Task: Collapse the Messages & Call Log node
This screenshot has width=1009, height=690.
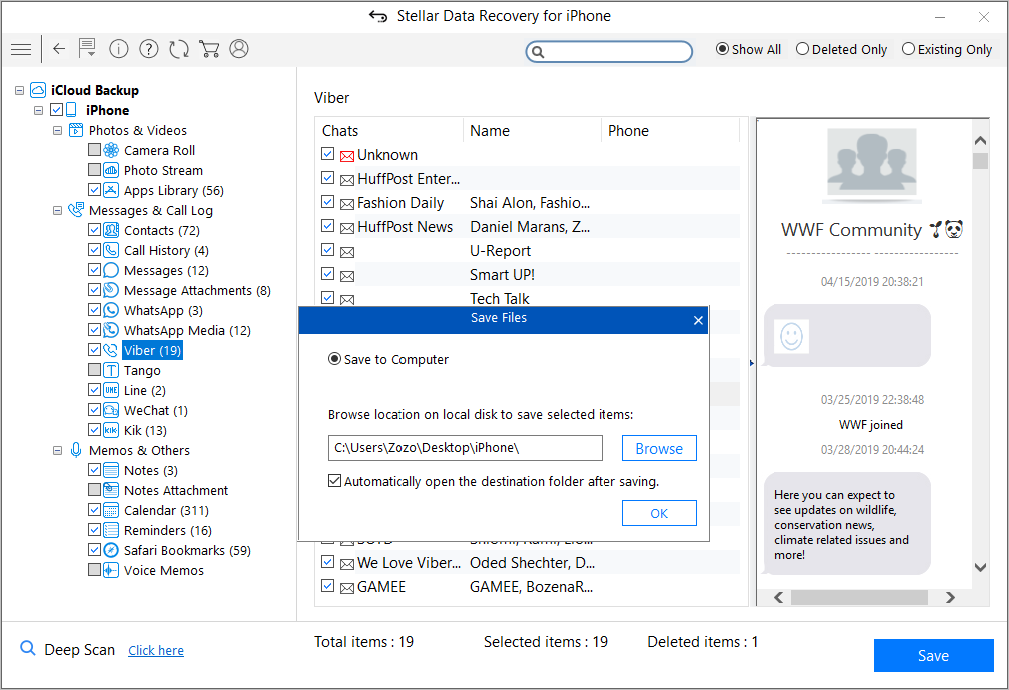Action: pyautogui.click(x=57, y=210)
